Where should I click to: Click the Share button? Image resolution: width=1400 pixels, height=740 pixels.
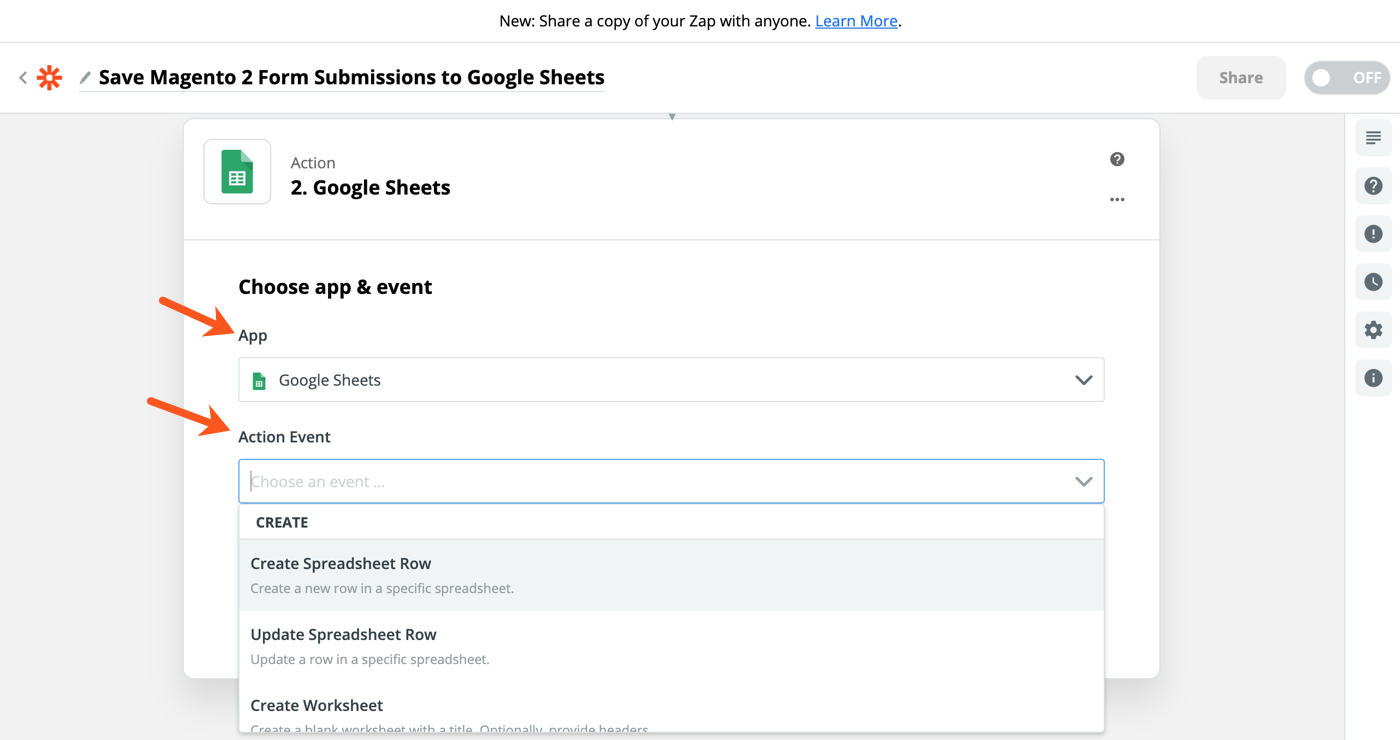pyautogui.click(x=1240, y=77)
